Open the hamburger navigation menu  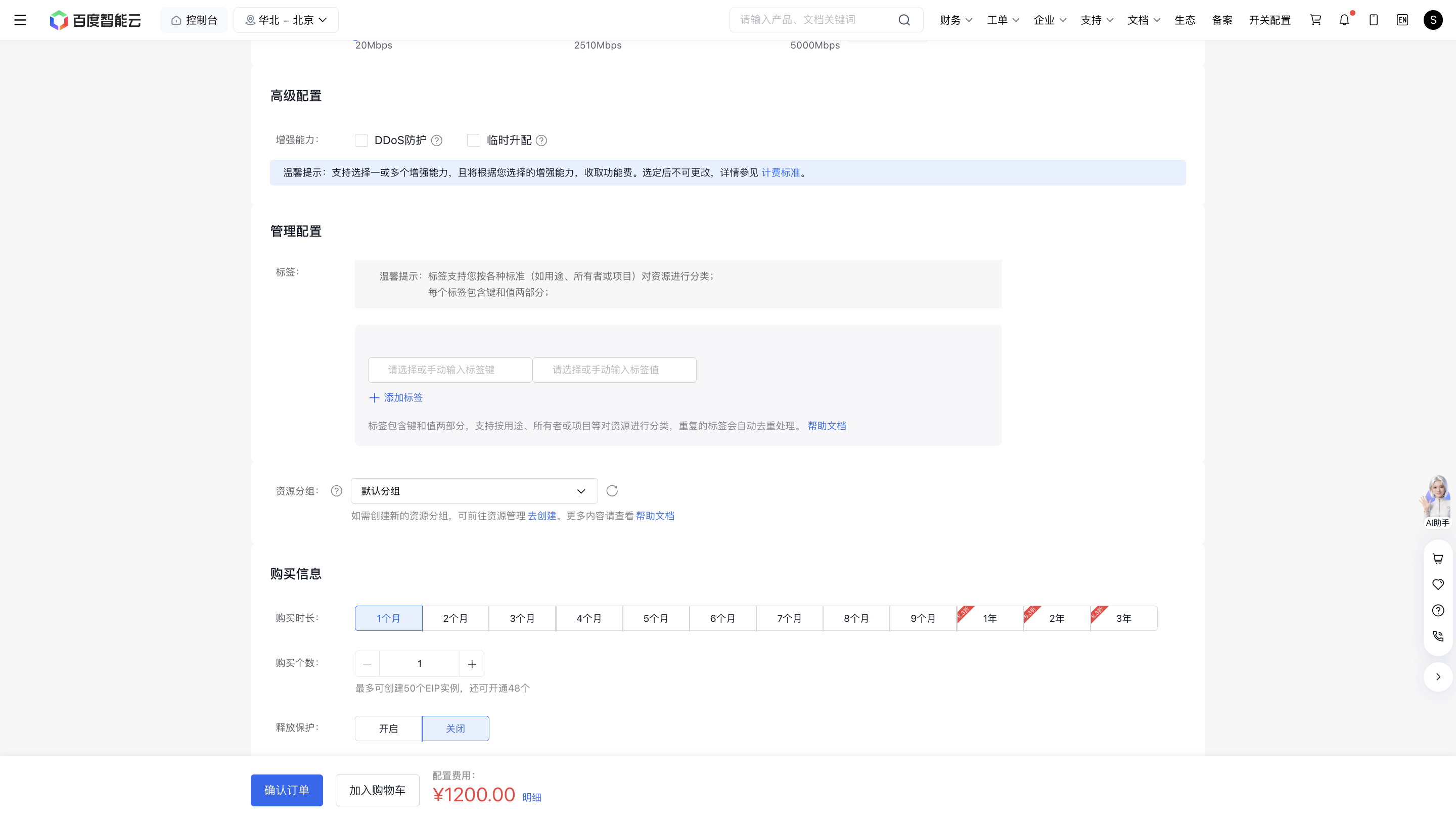click(20, 20)
